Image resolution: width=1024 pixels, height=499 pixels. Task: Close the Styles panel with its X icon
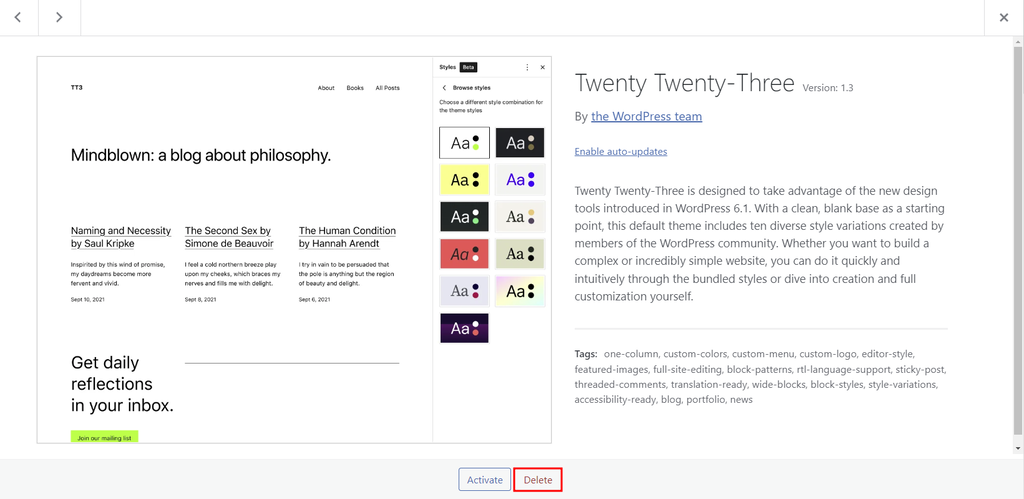click(543, 67)
